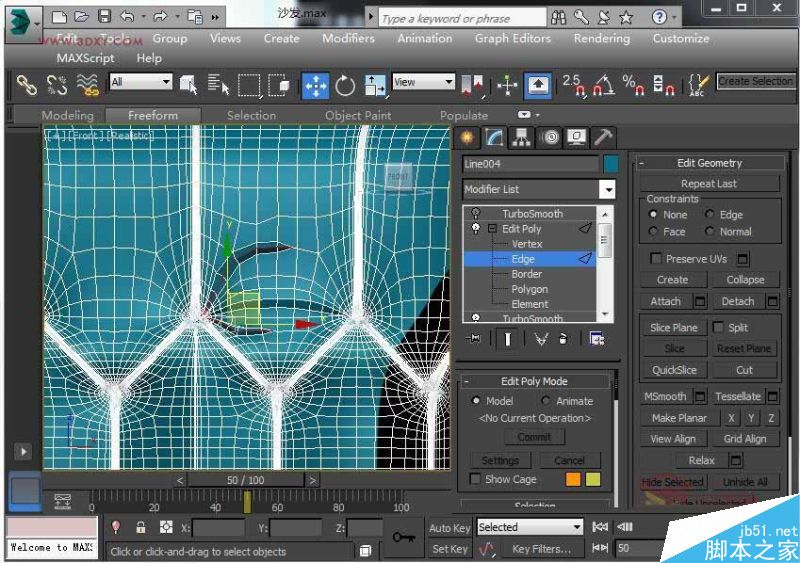Open the Utilities hammer panel tab
This screenshot has height=563, width=800.
[604, 137]
